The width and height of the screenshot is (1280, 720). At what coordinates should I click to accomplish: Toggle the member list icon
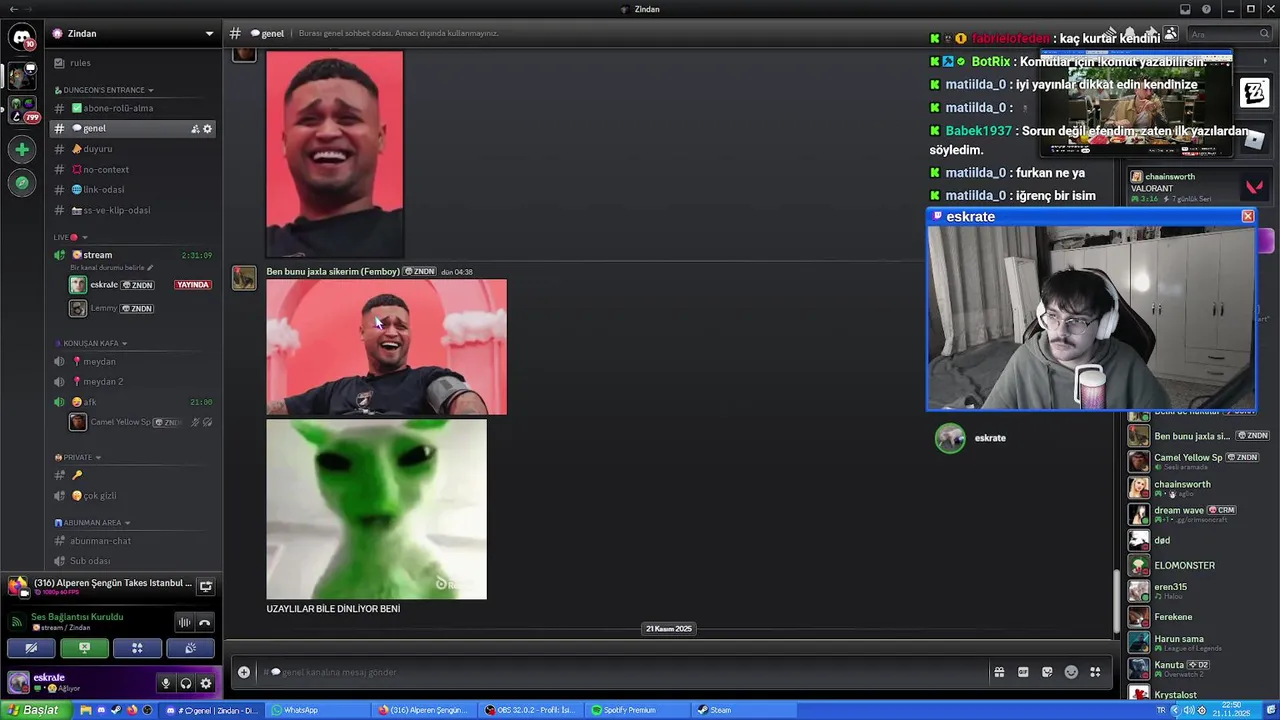click(1170, 33)
